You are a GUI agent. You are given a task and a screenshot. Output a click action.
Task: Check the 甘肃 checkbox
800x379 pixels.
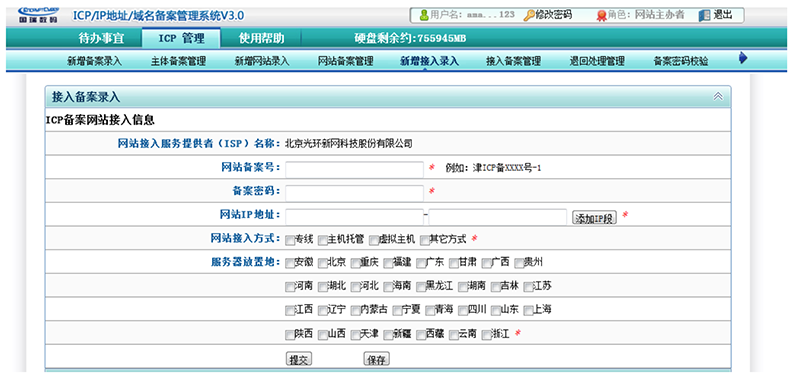pyautogui.click(x=454, y=263)
